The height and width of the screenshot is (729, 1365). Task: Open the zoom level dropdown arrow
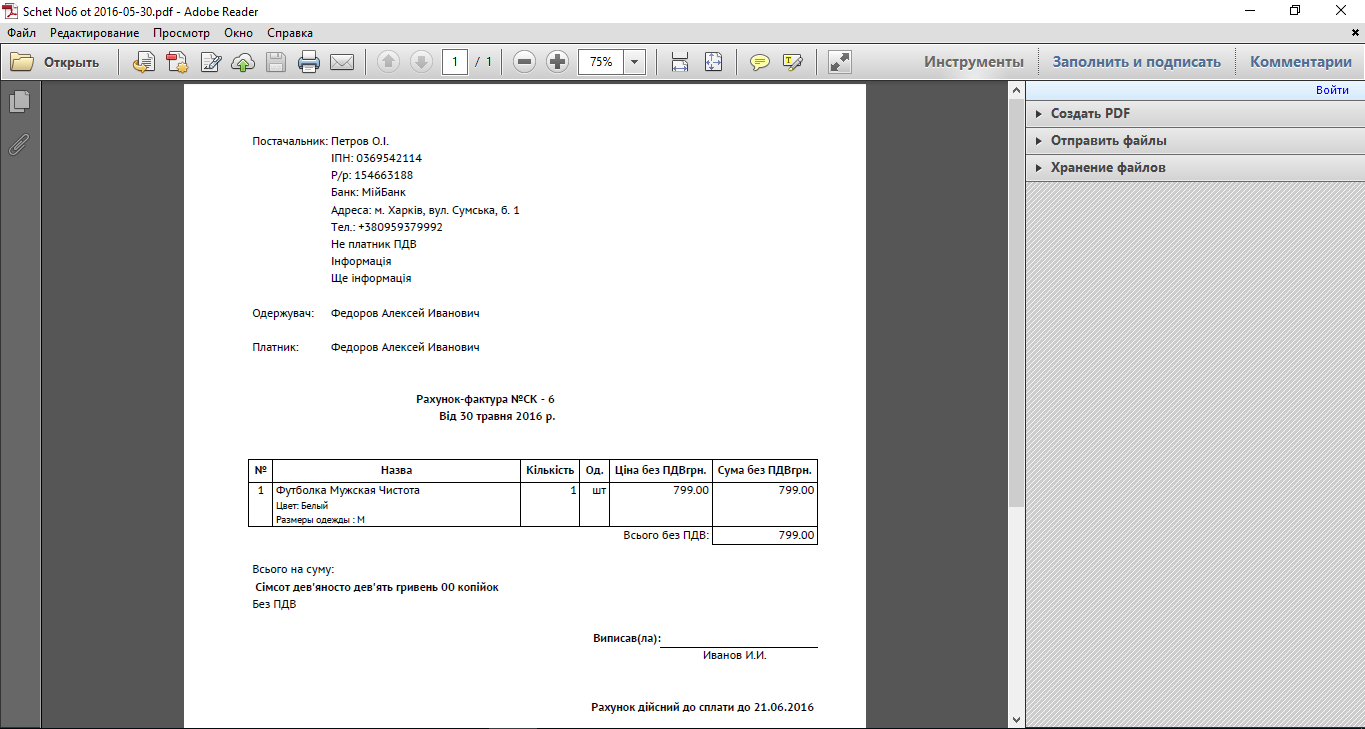coord(635,62)
